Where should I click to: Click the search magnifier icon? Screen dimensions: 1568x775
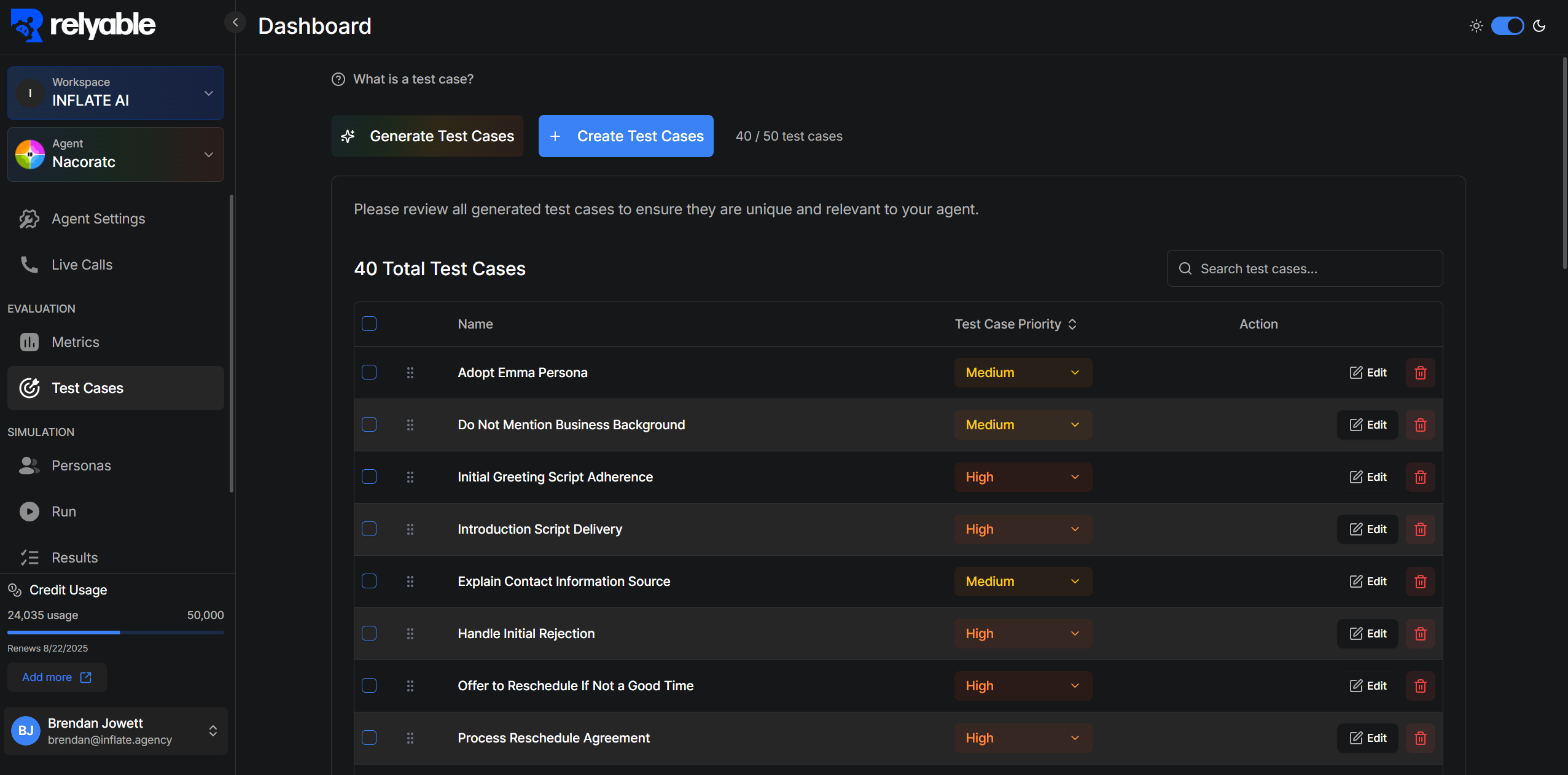coord(1185,269)
